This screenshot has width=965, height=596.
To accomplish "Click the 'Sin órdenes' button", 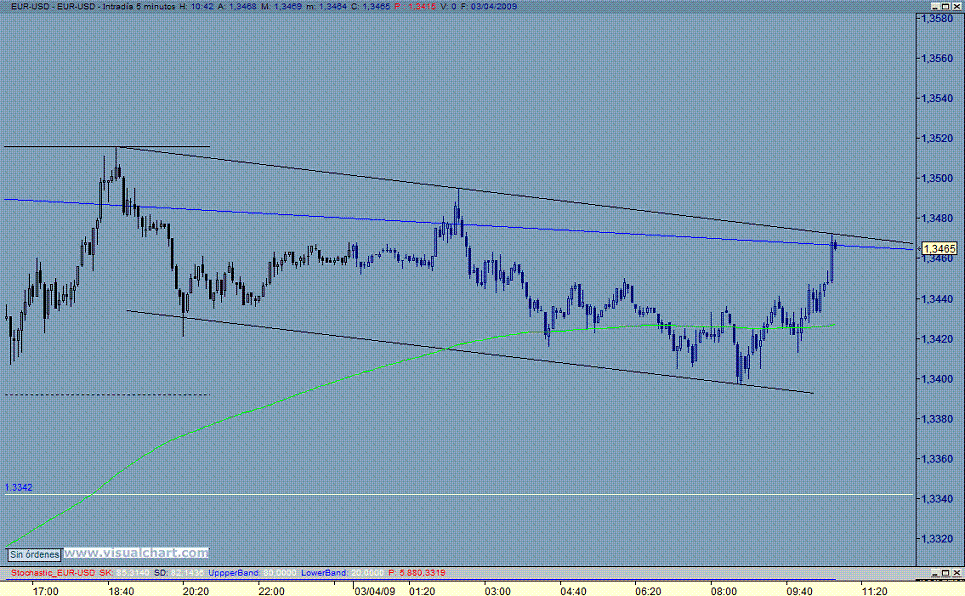I will click(x=34, y=554).
